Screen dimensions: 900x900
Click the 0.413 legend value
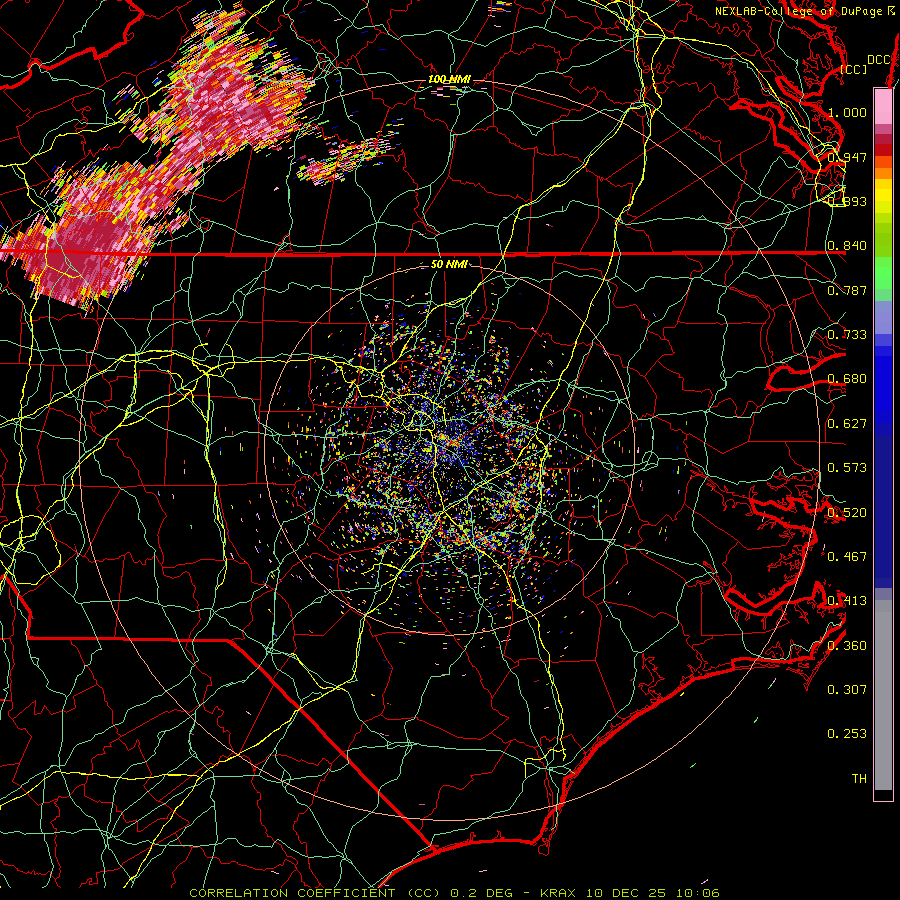[x=847, y=601]
